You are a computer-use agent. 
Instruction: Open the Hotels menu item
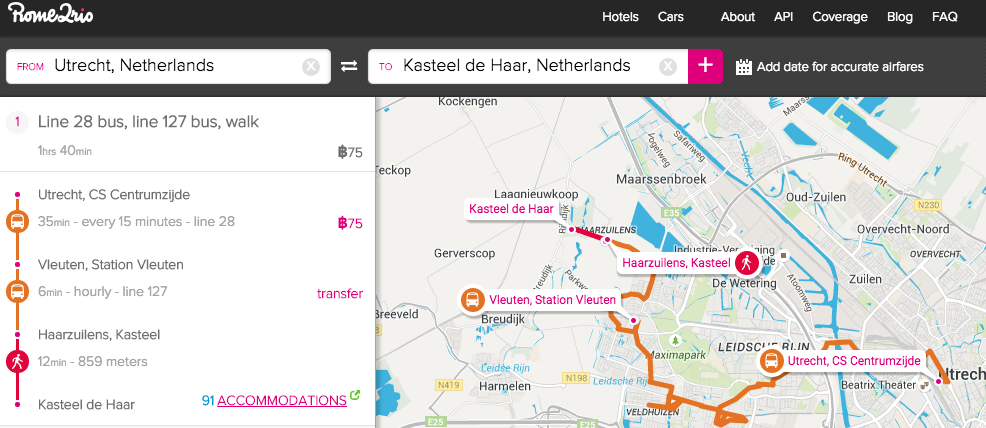pos(621,17)
